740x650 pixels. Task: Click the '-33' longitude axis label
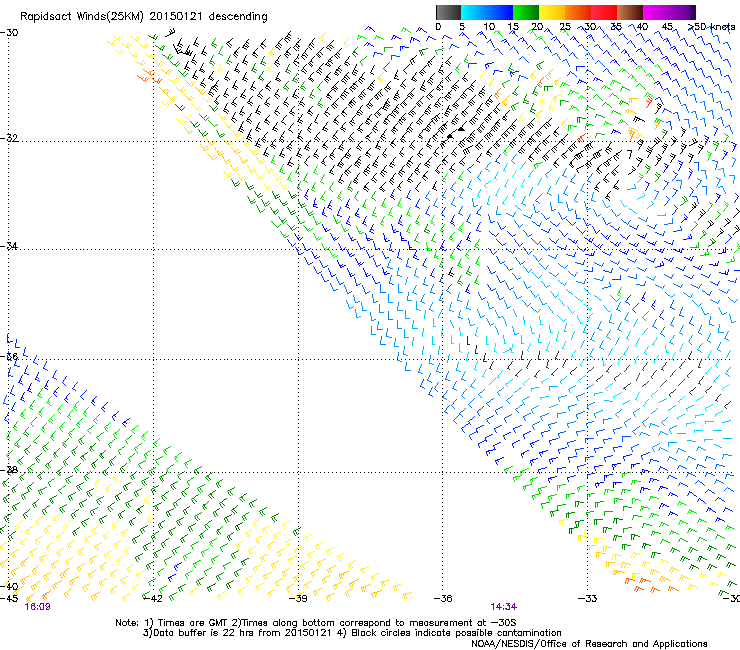587,599
